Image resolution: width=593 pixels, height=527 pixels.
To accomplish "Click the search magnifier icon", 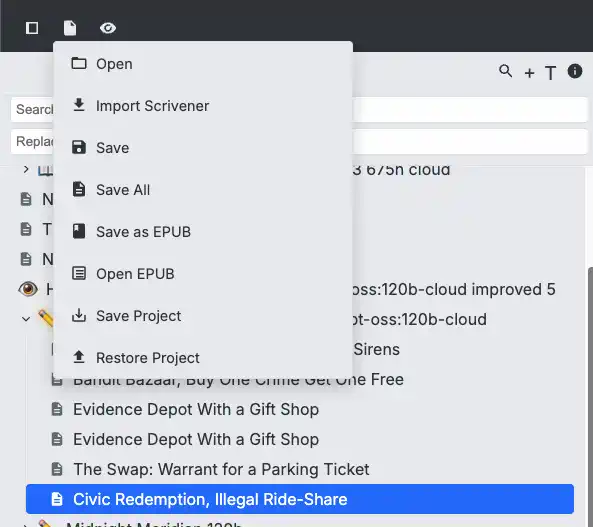I will pyautogui.click(x=506, y=71).
